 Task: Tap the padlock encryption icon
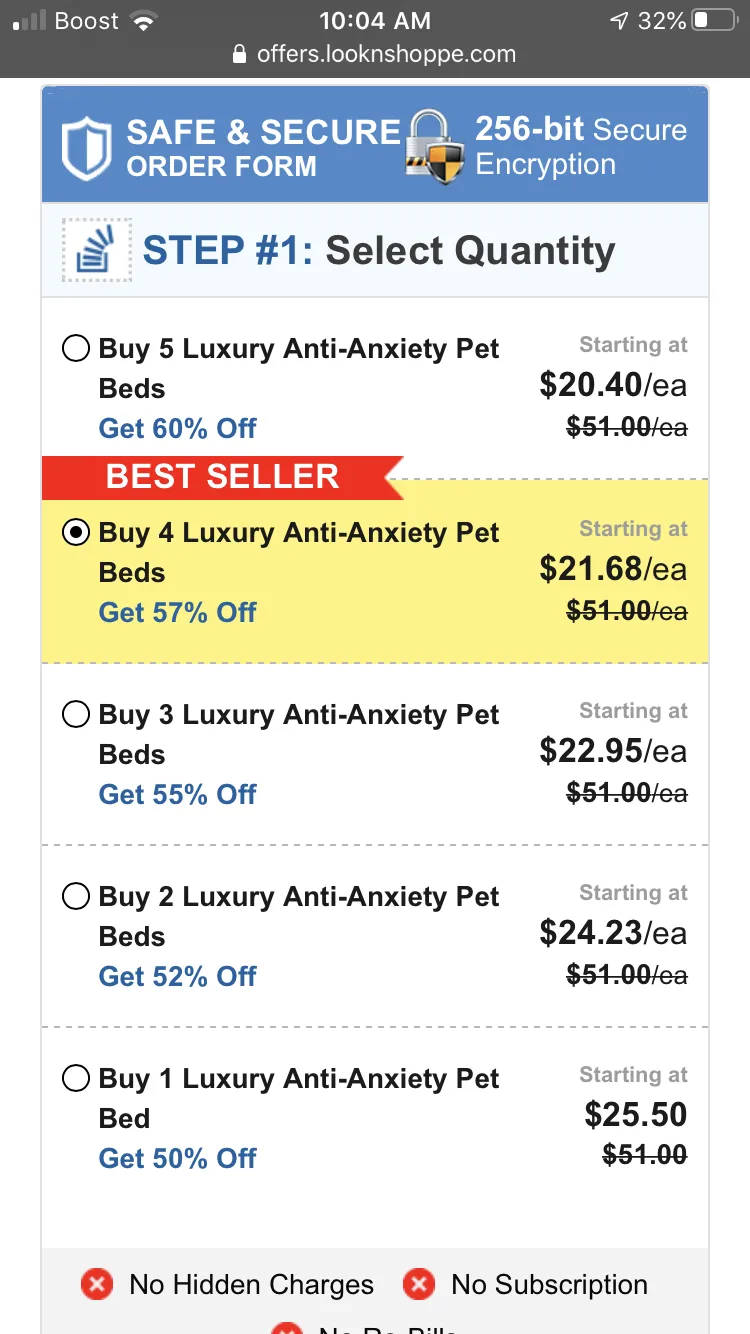click(436, 146)
